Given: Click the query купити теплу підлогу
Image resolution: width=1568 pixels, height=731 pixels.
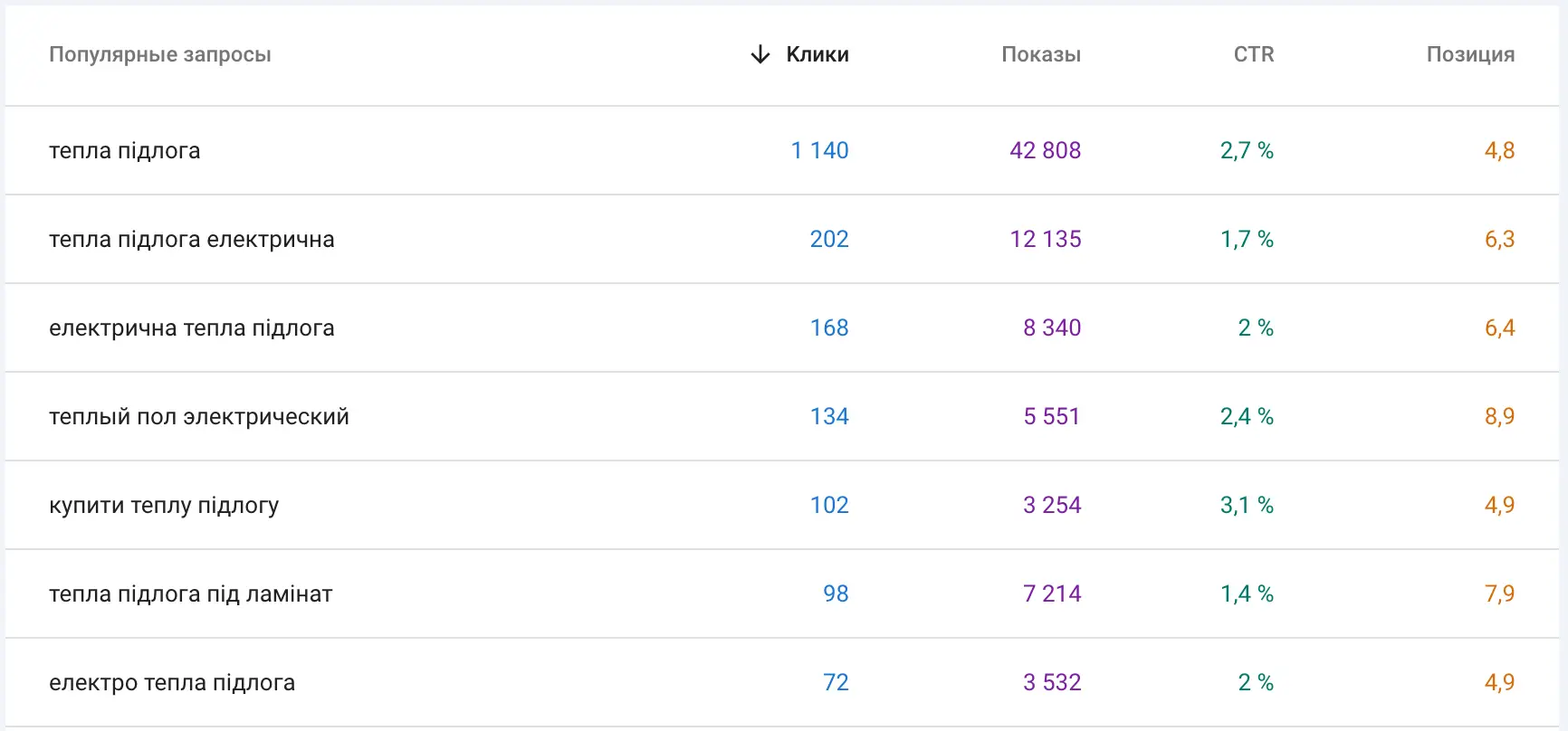Looking at the screenshot, I should pos(165,505).
